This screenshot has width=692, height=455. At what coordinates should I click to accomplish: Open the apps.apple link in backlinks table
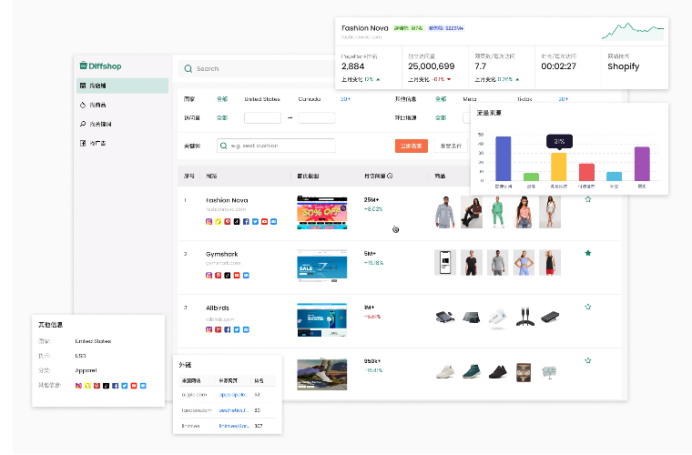click(x=233, y=395)
